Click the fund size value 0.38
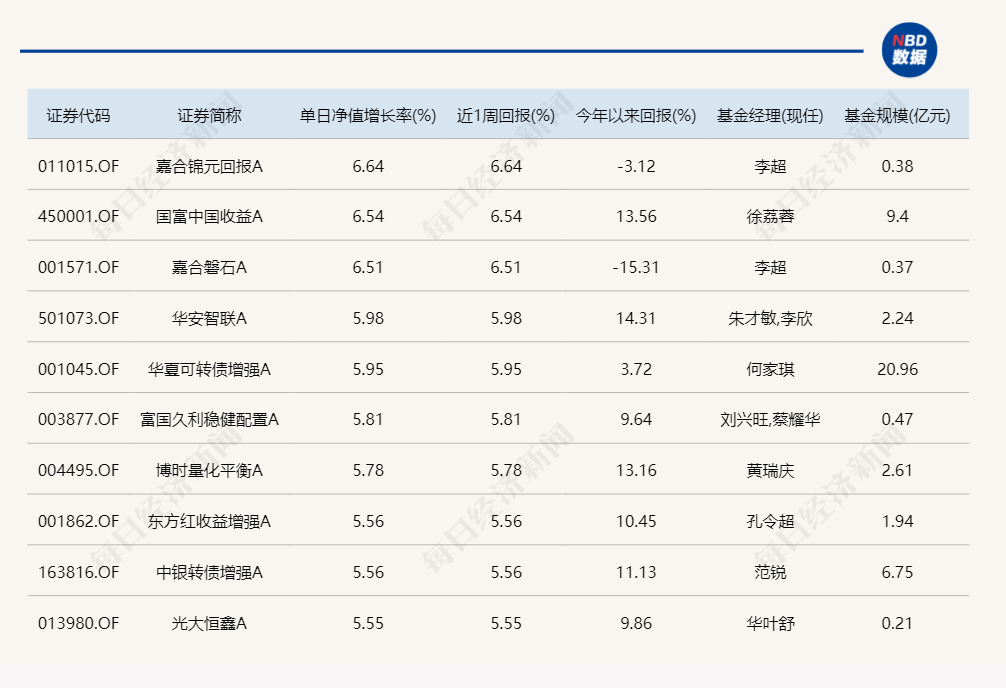This screenshot has width=1006, height=688. (x=897, y=166)
